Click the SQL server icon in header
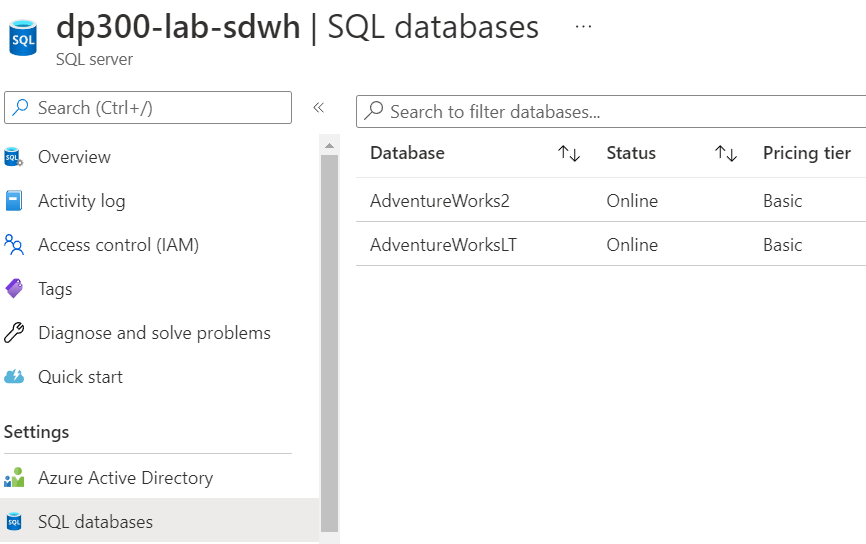 [23, 37]
